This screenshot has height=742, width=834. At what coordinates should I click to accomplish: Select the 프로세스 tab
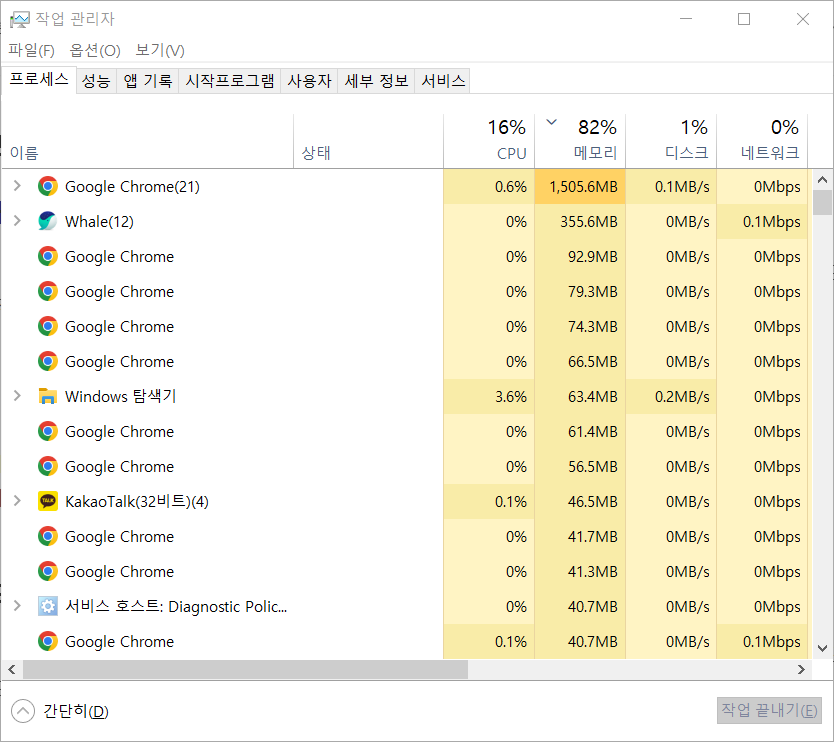click(x=39, y=79)
